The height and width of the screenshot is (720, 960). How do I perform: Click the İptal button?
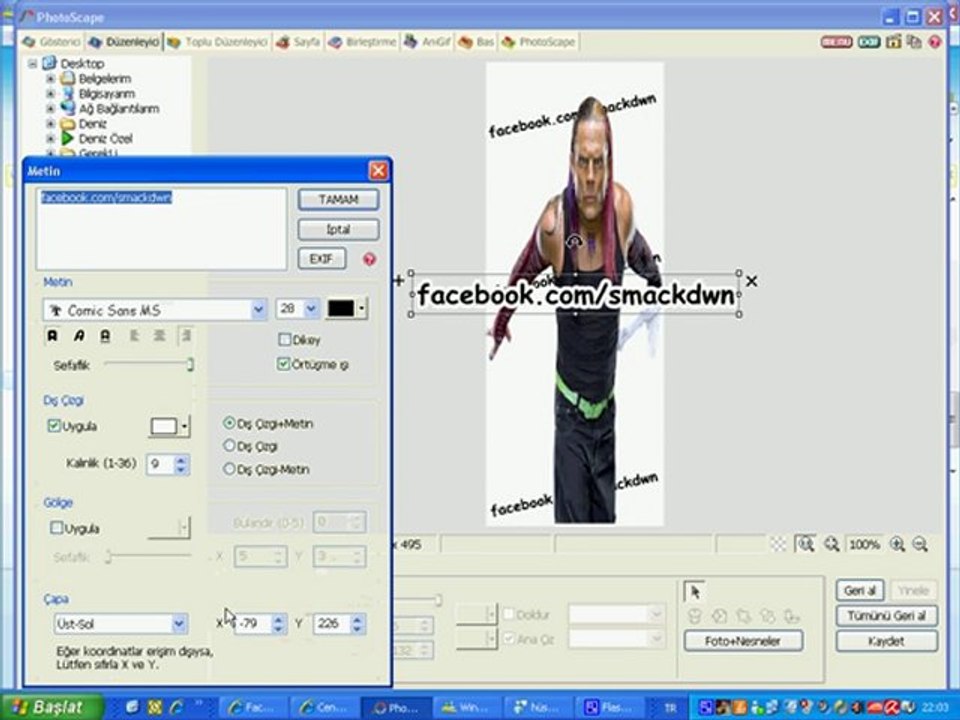(x=338, y=229)
